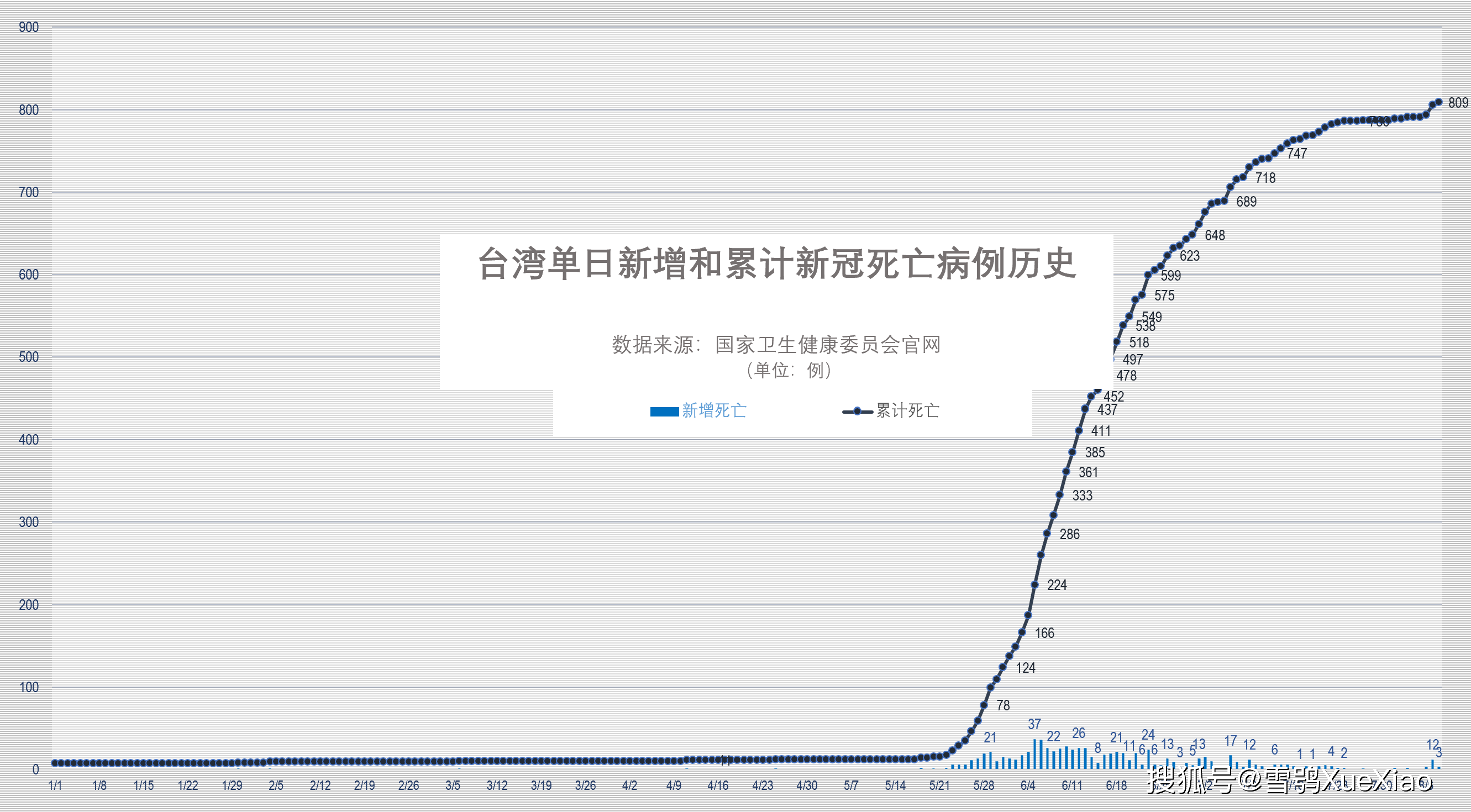This screenshot has height=812, width=1471.
Task: Click the 6/18 x-axis date label
Action: pos(1116,785)
